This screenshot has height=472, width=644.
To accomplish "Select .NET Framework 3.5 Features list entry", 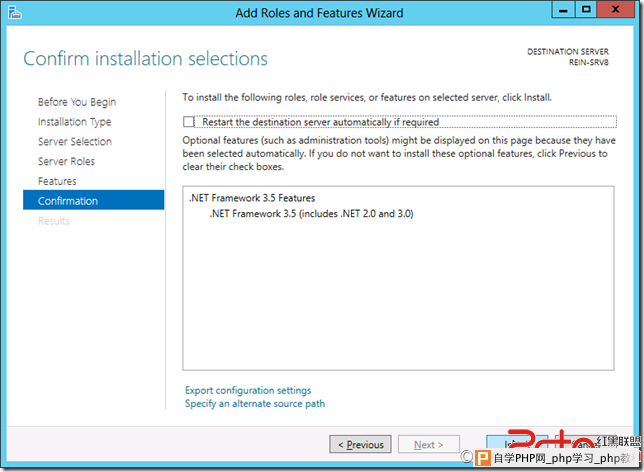I will [x=252, y=198].
